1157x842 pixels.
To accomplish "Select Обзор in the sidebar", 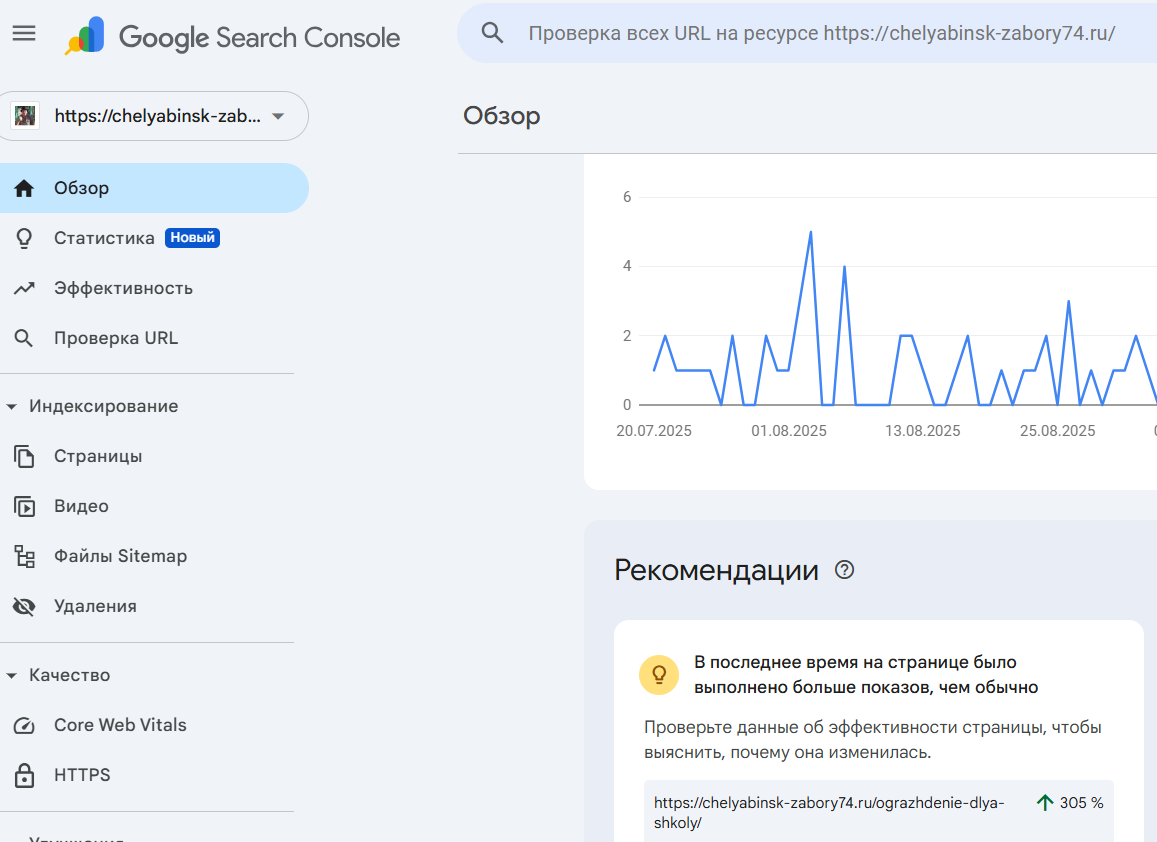I will pos(82,188).
